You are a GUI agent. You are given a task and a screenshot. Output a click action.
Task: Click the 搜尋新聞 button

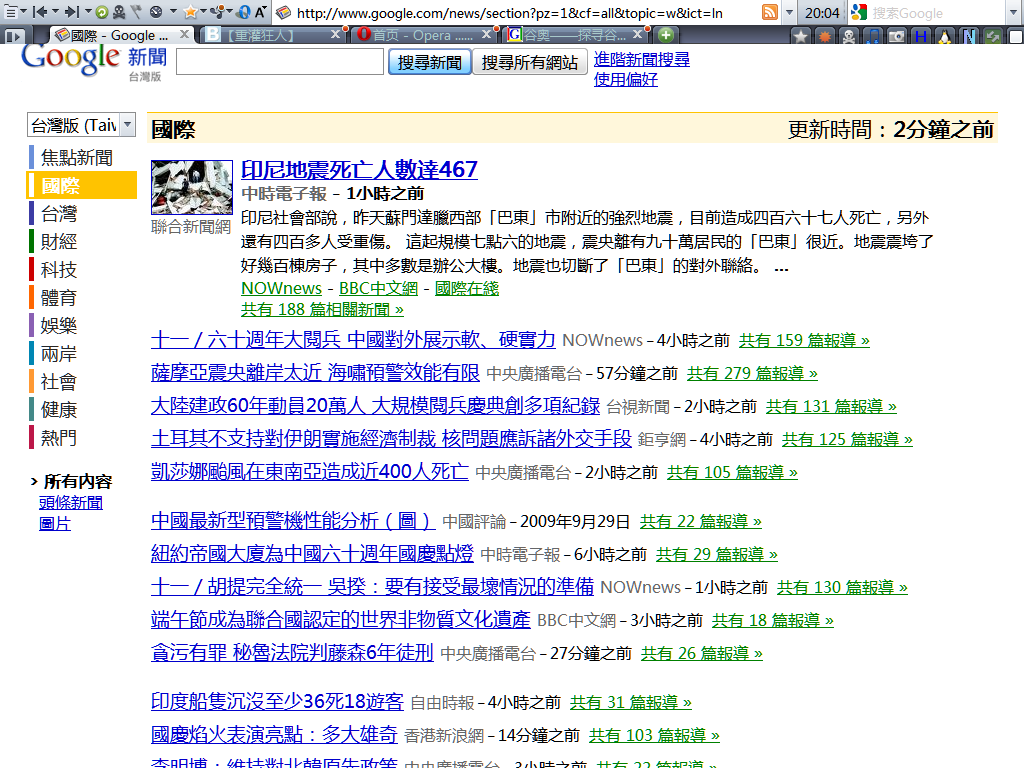pyautogui.click(x=430, y=63)
